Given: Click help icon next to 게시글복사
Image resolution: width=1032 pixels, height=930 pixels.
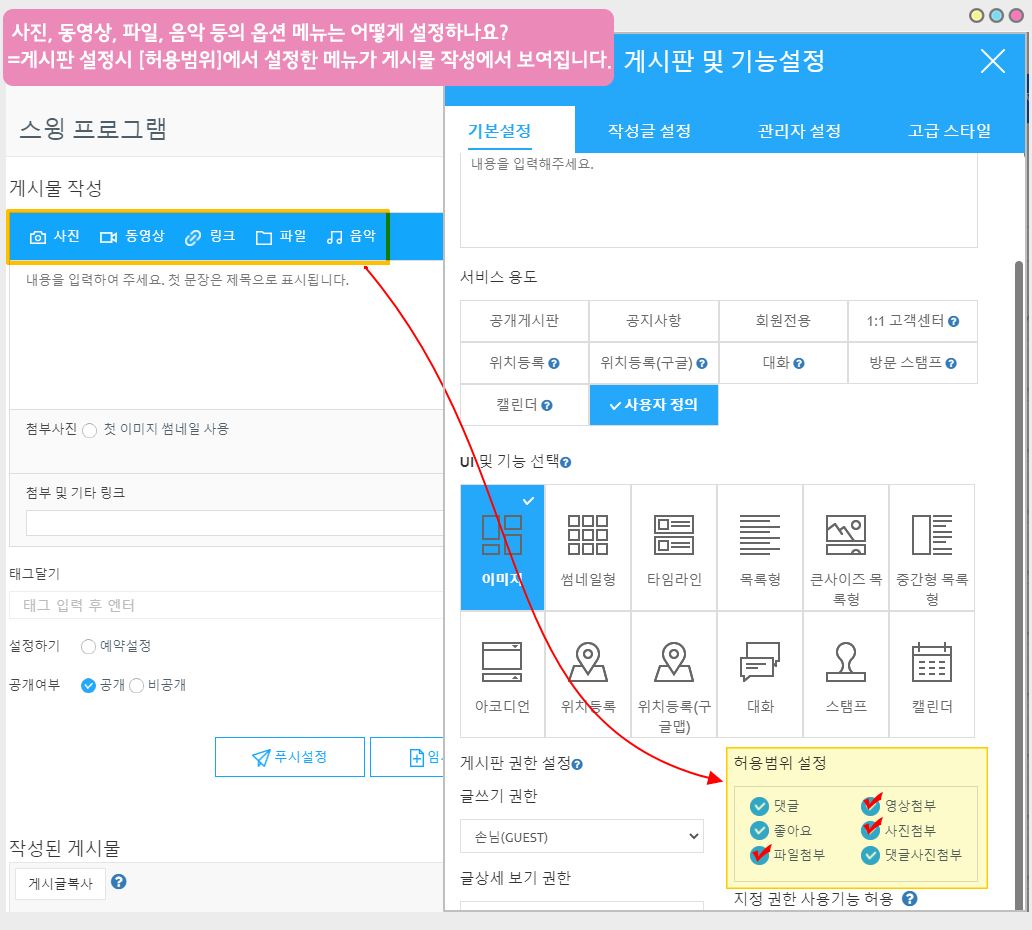Looking at the screenshot, I should [118, 882].
